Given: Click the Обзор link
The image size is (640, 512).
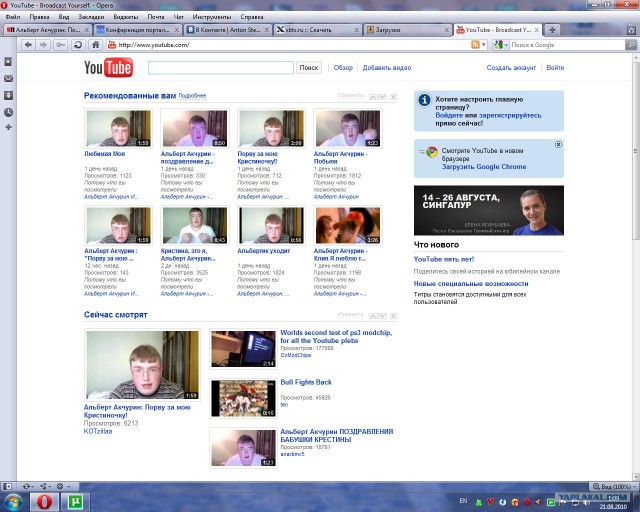Looking at the screenshot, I should 343,68.
